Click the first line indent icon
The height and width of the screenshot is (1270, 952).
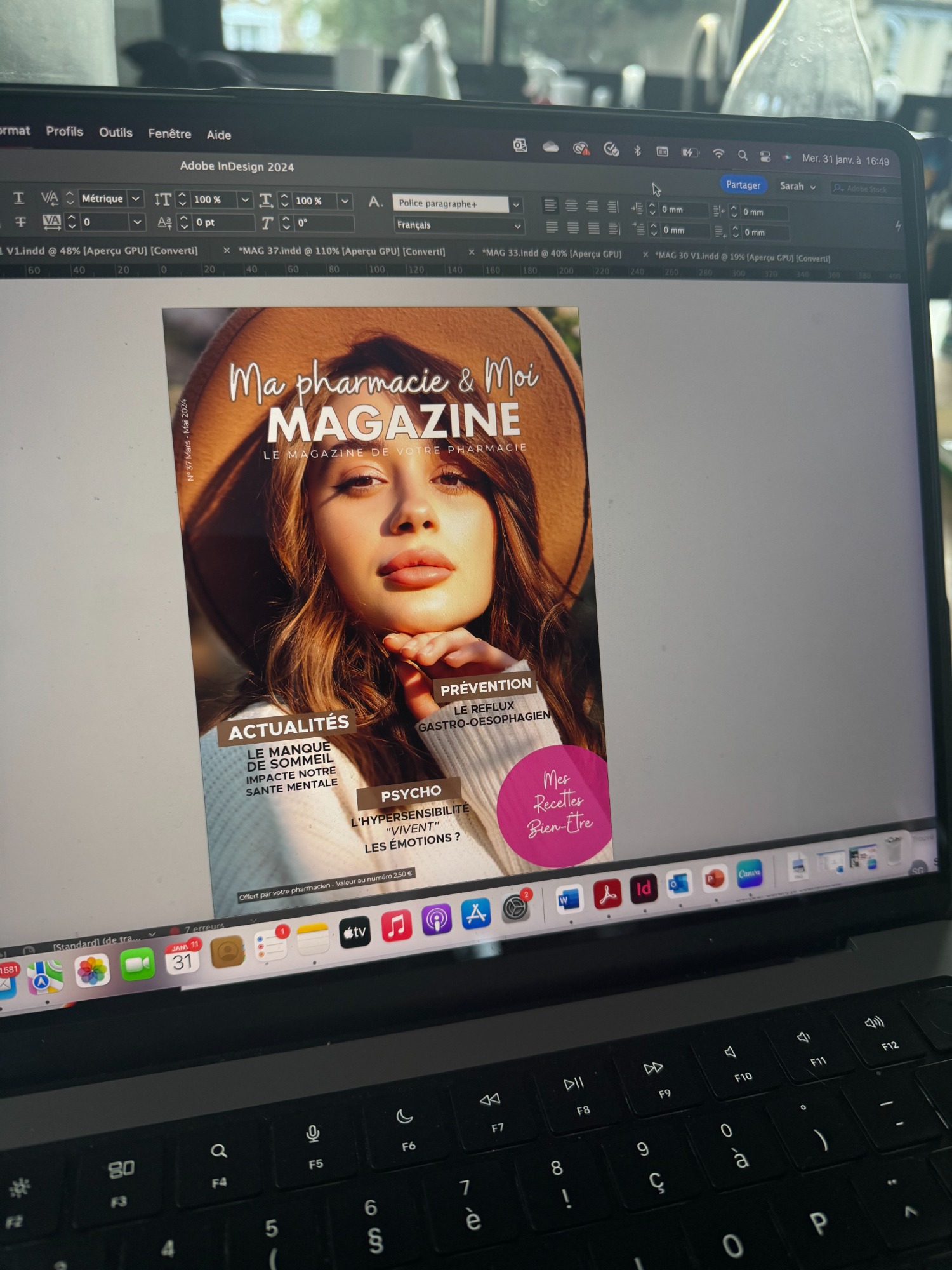[x=639, y=229]
